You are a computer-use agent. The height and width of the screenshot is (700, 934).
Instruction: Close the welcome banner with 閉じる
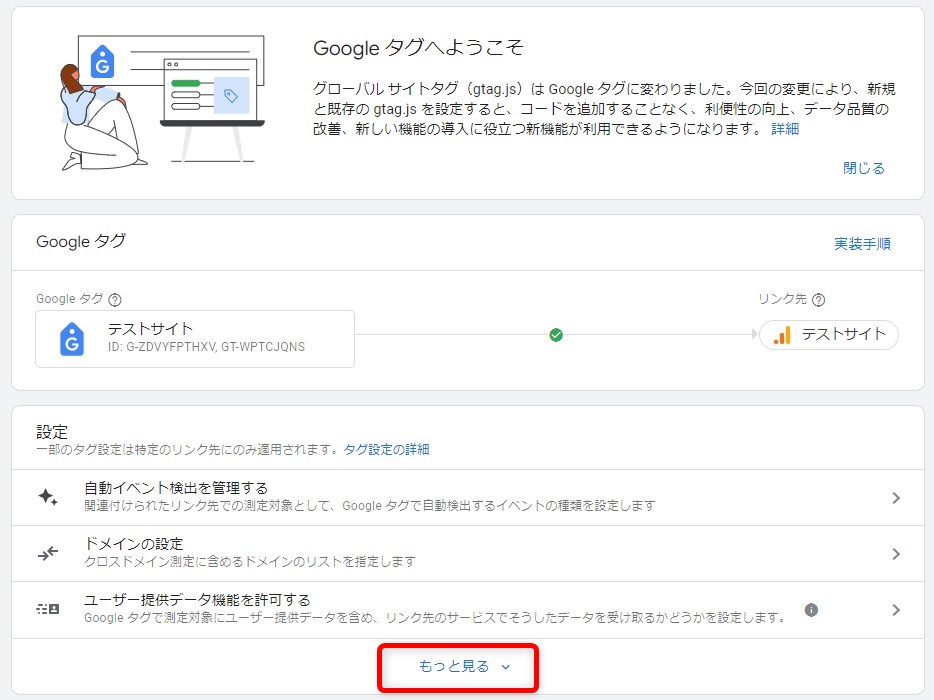863,168
